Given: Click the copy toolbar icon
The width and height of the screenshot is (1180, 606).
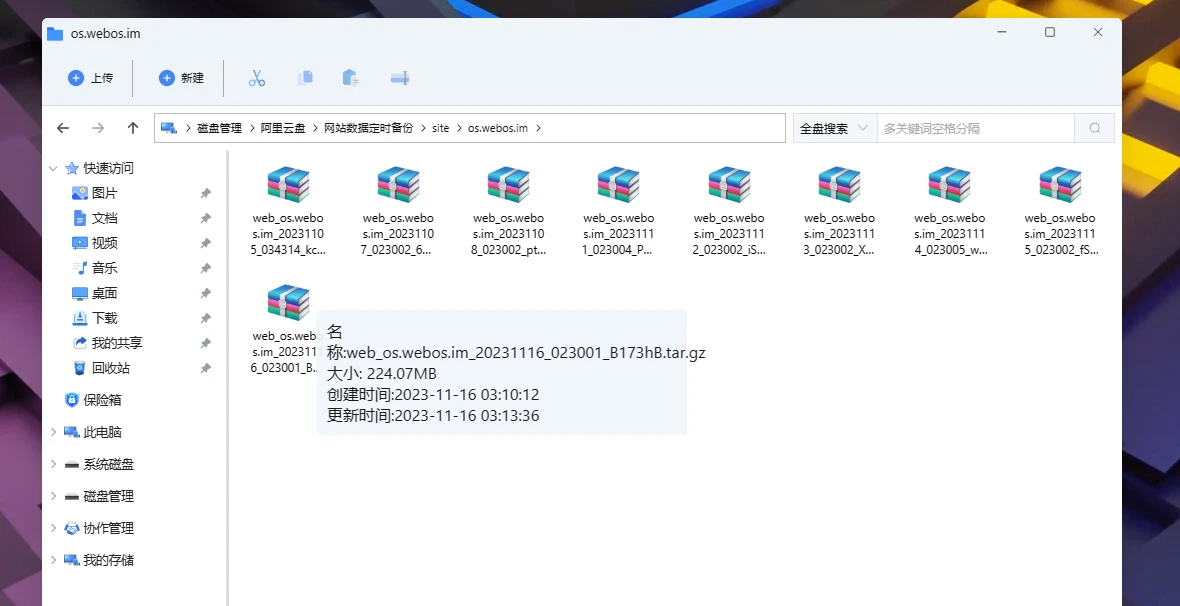Looking at the screenshot, I should point(305,78).
